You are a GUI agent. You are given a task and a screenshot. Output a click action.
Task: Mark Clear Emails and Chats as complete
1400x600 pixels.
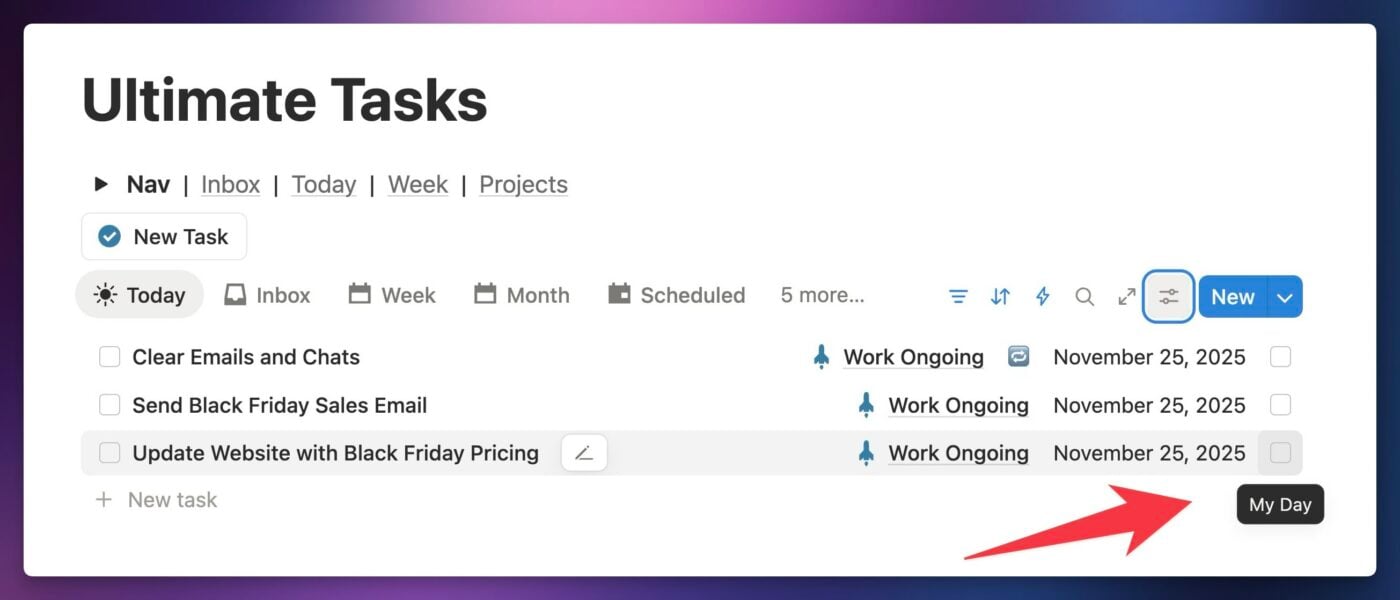point(109,356)
